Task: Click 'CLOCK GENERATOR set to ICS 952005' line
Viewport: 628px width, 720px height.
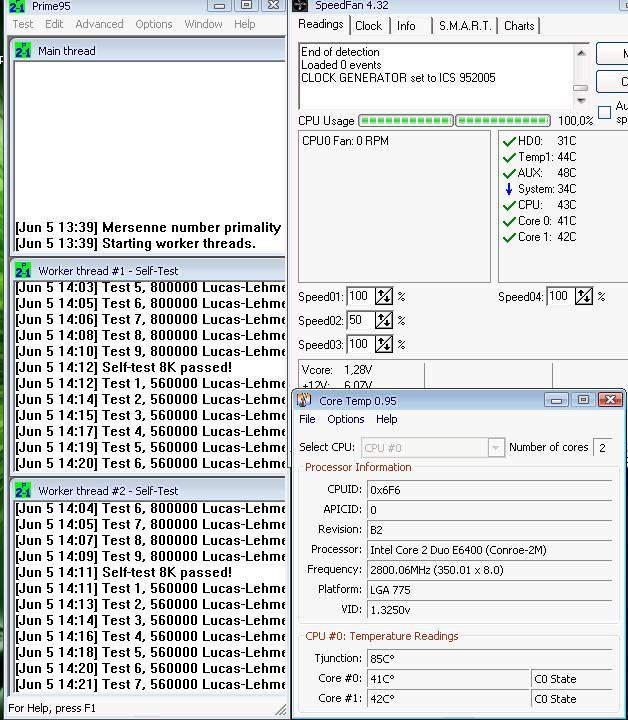Action: click(398, 78)
